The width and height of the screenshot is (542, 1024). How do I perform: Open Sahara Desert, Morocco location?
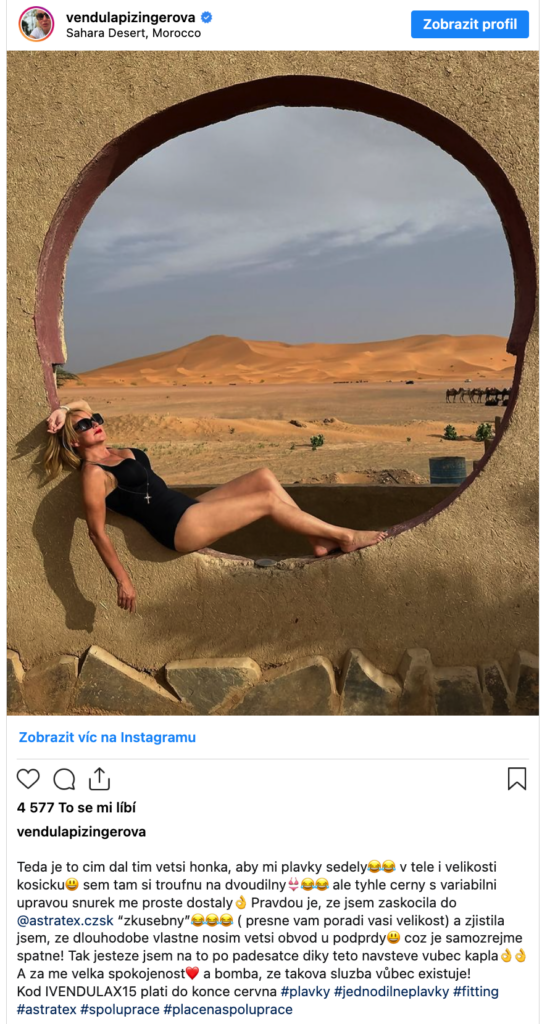pos(133,33)
